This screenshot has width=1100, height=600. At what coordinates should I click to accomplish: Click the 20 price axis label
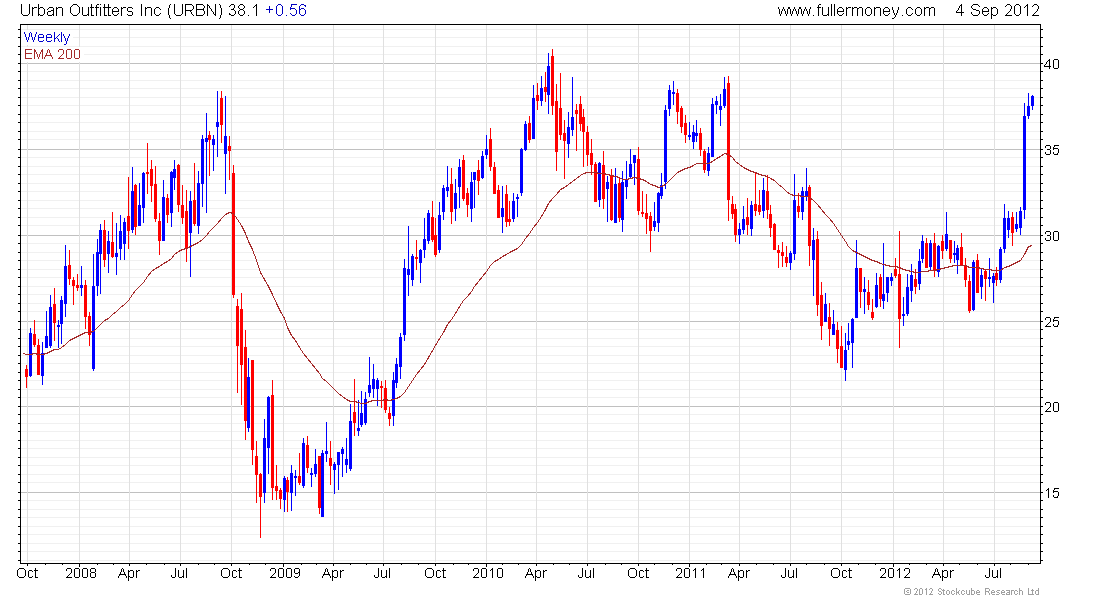point(1052,407)
